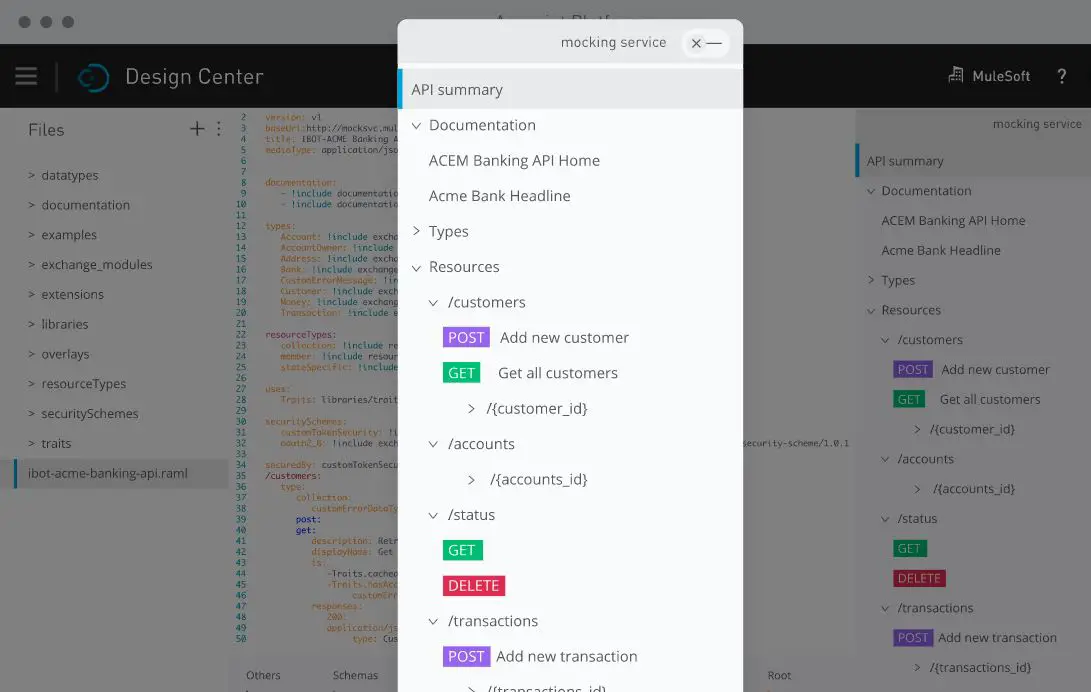Click the DELETE badge under /status in popup
This screenshot has width=1091, height=692.
[x=474, y=586]
